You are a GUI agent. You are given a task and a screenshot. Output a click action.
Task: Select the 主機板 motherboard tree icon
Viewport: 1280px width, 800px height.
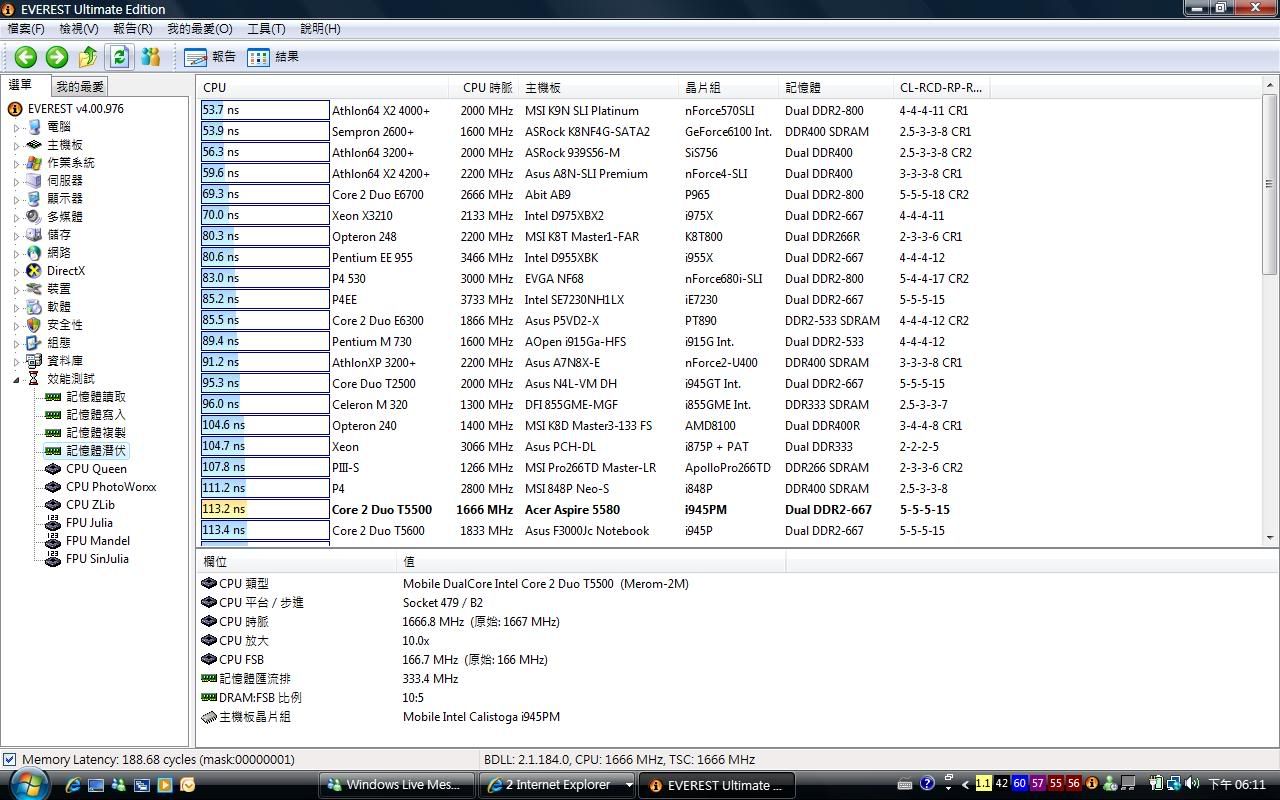coord(35,145)
